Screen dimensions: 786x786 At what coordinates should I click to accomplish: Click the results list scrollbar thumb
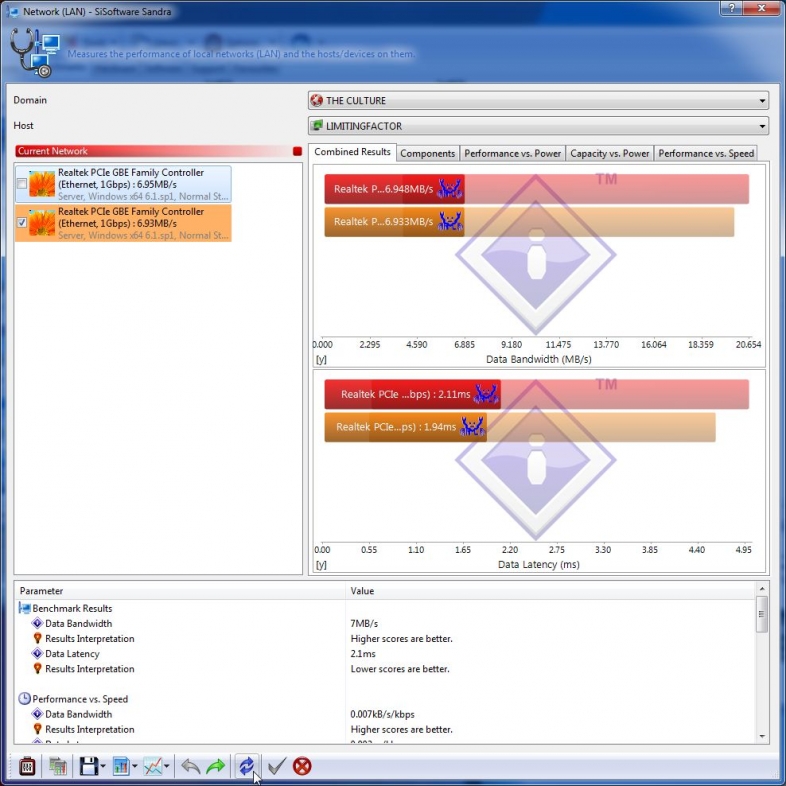point(761,614)
